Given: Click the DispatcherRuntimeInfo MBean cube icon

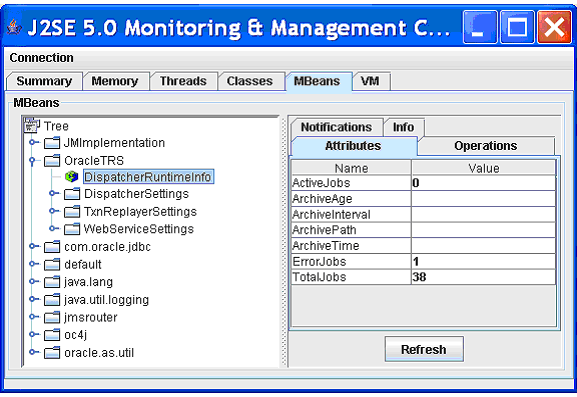Looking at the screenshot, I should click(x=72, y=177).
